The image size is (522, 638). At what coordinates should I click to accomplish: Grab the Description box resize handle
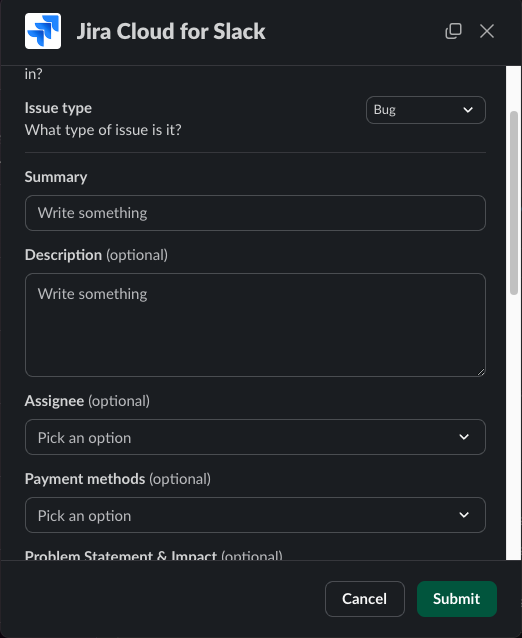(x=481, y=372)
